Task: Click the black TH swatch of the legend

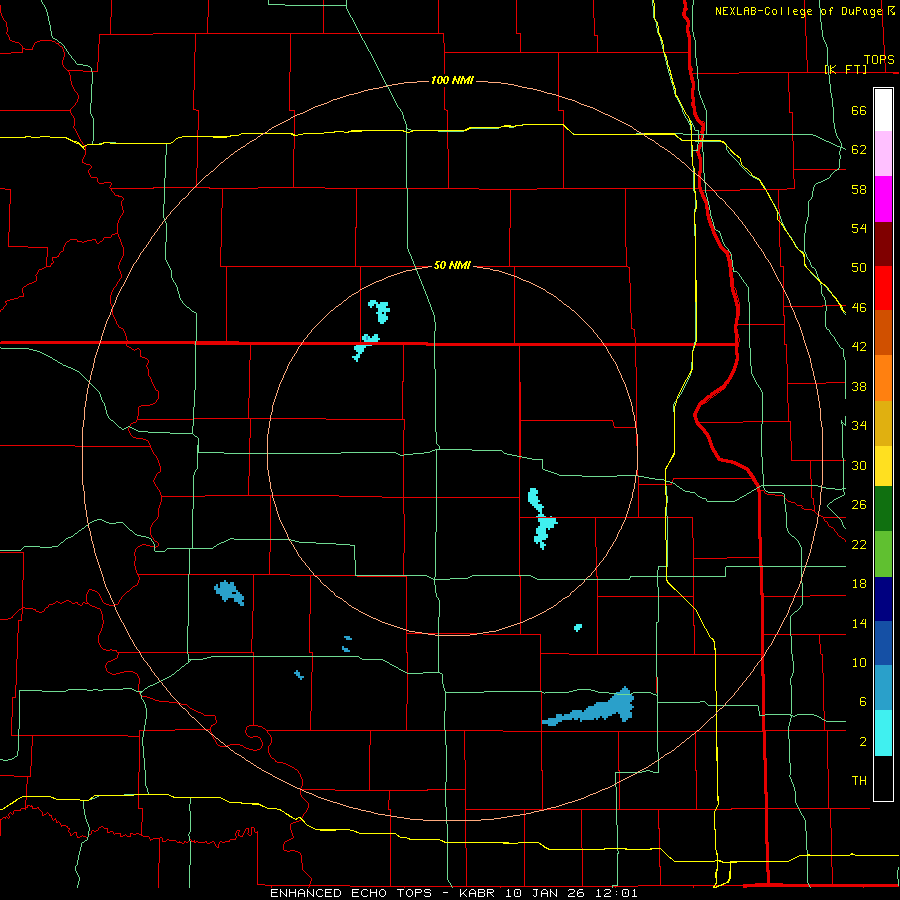Action: [883, 778]
